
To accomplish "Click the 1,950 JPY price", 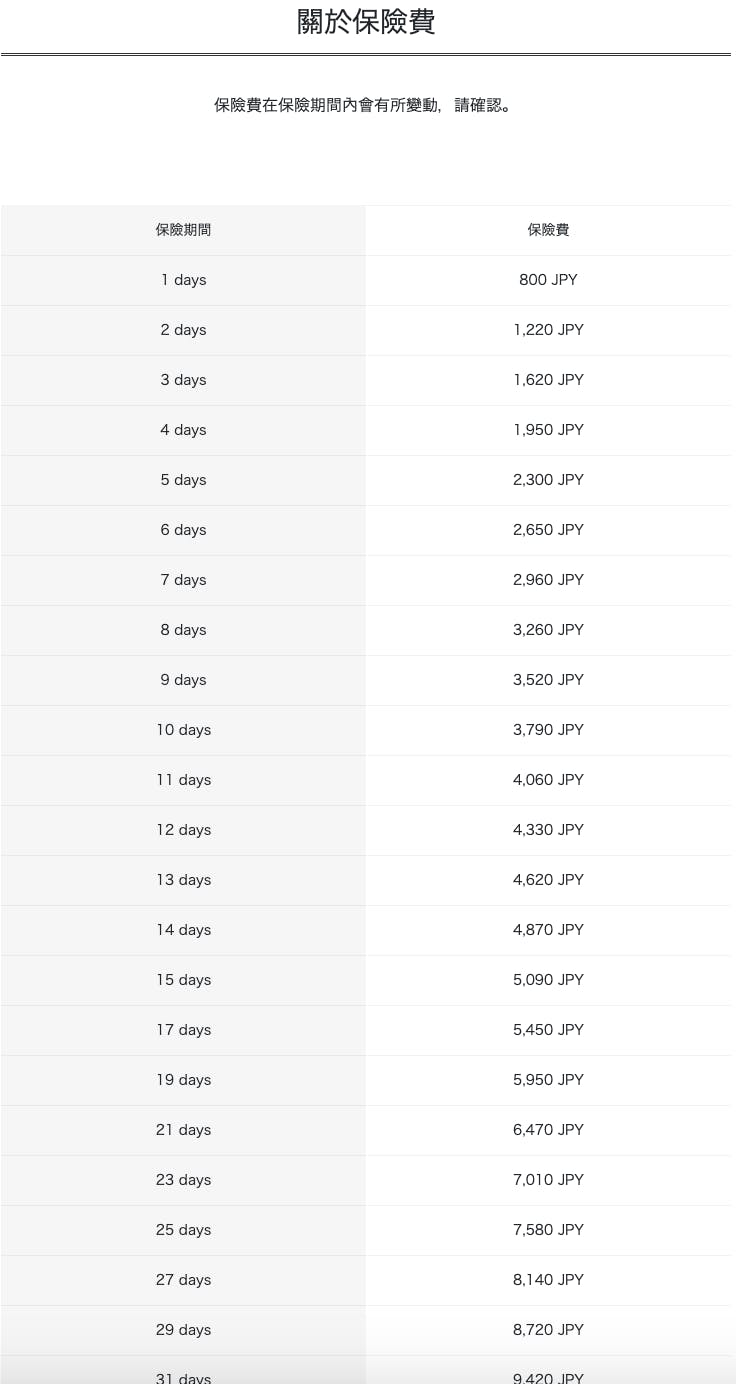I will [548, 430].
